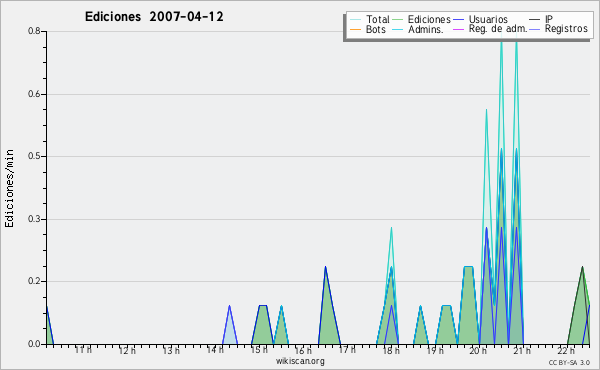Click the Ediciones/min axis title
The image size is (600, 370).
[9, 189]
